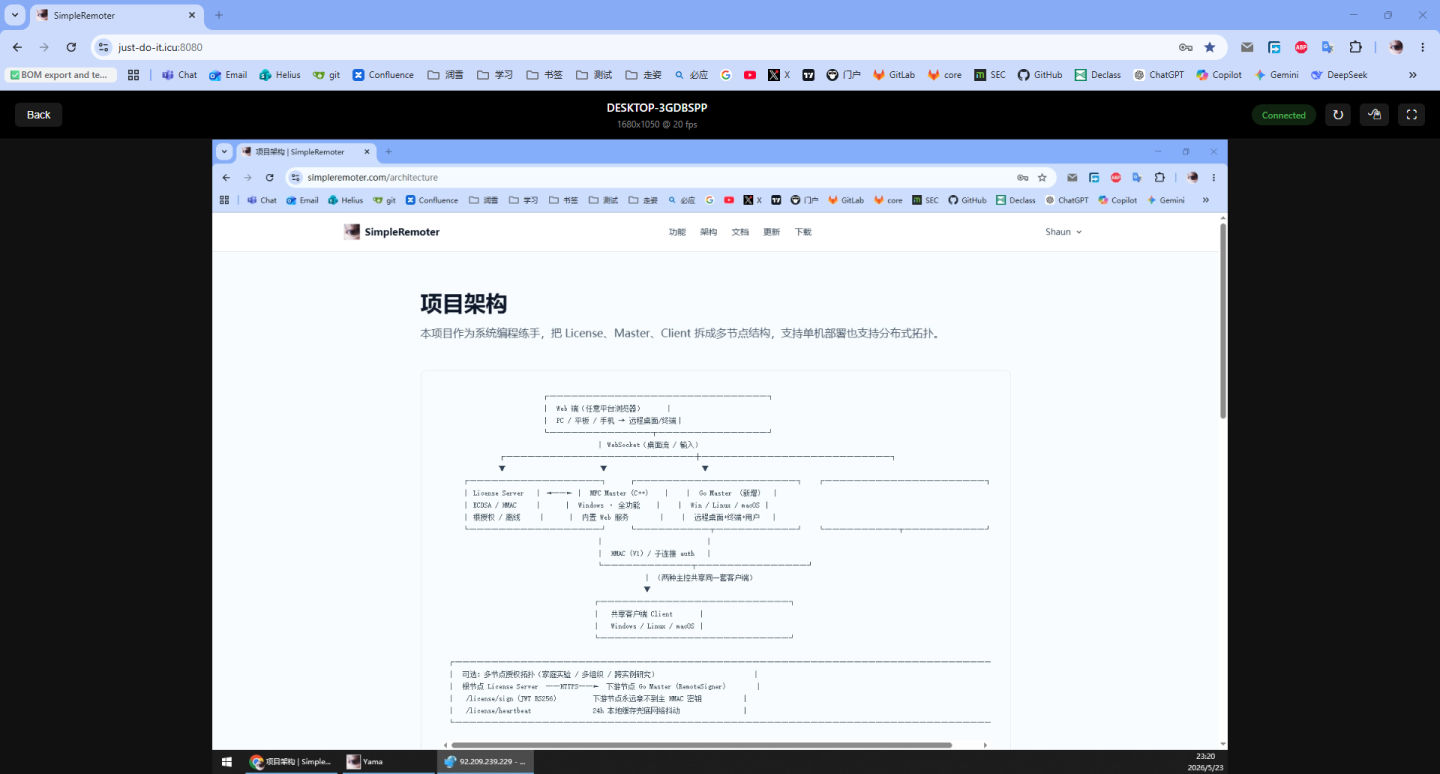Image resolution: width=1440 pixels, height=774 pixels.
Task: Expand the 测试 bookmark folder in outer bar
Action: 593,75
